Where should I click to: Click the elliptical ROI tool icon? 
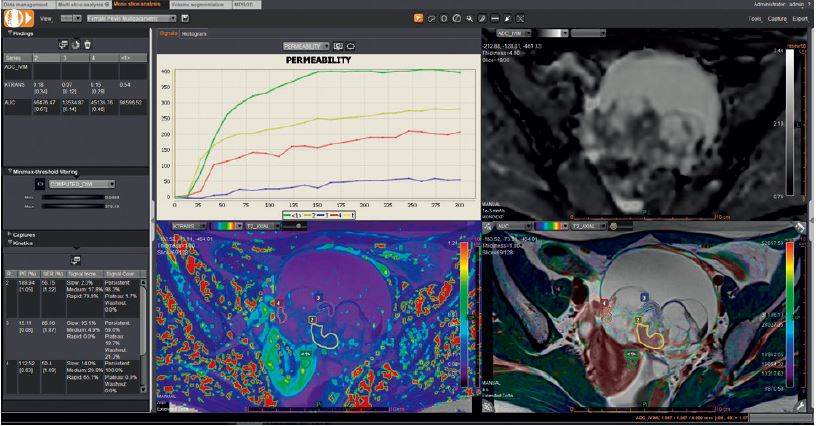pos(444,19)
